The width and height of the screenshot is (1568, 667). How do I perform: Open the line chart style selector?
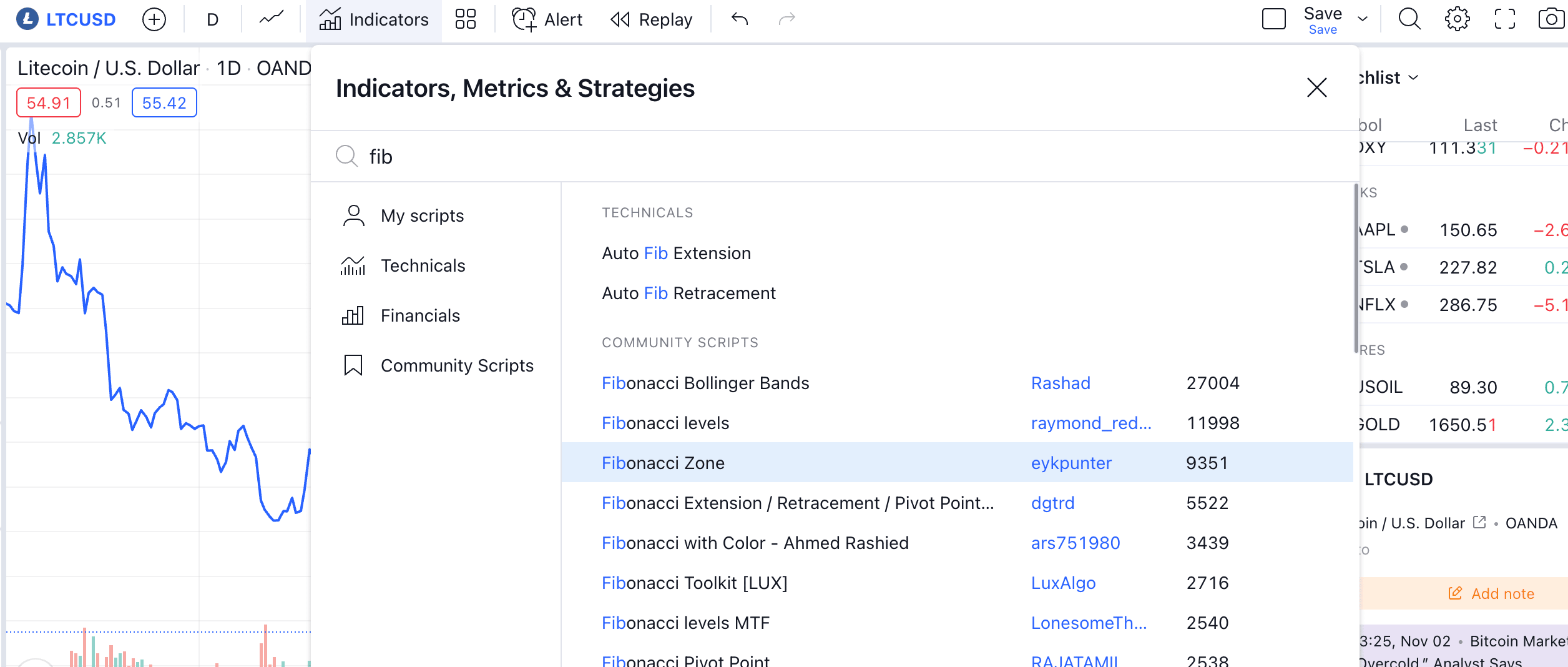pos(272,19)
